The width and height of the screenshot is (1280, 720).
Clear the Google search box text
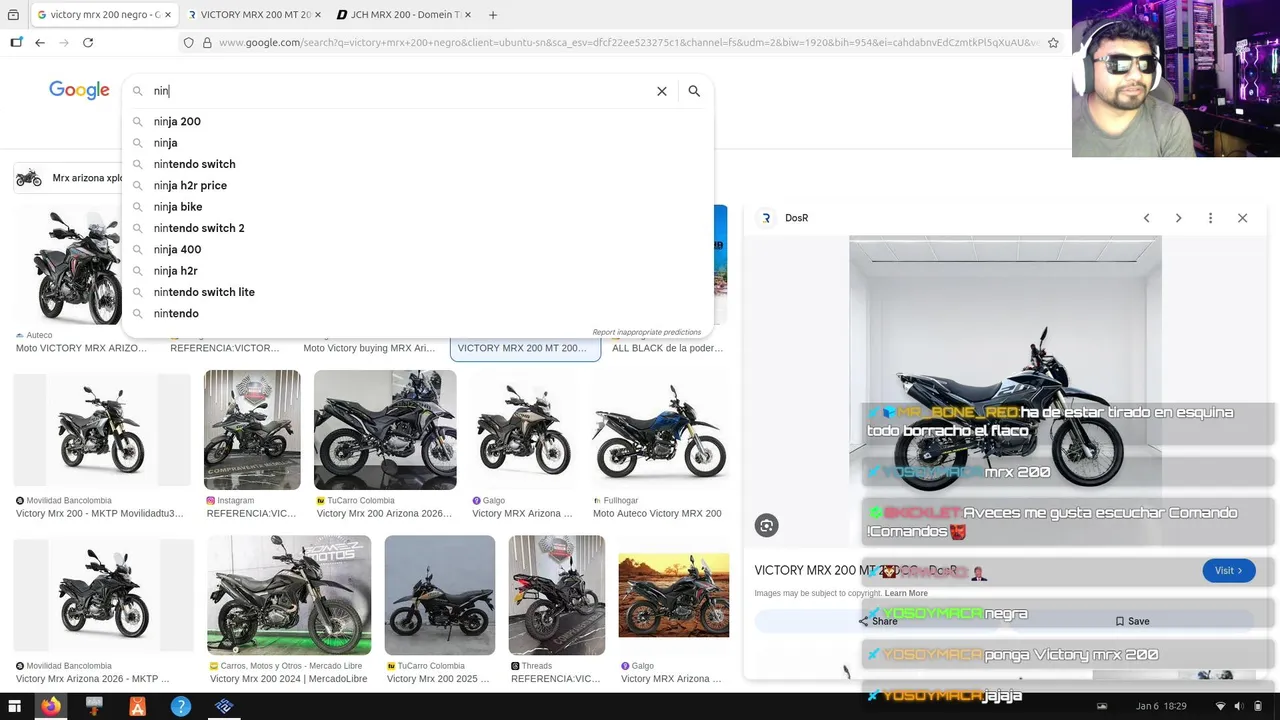coord(661,91)
